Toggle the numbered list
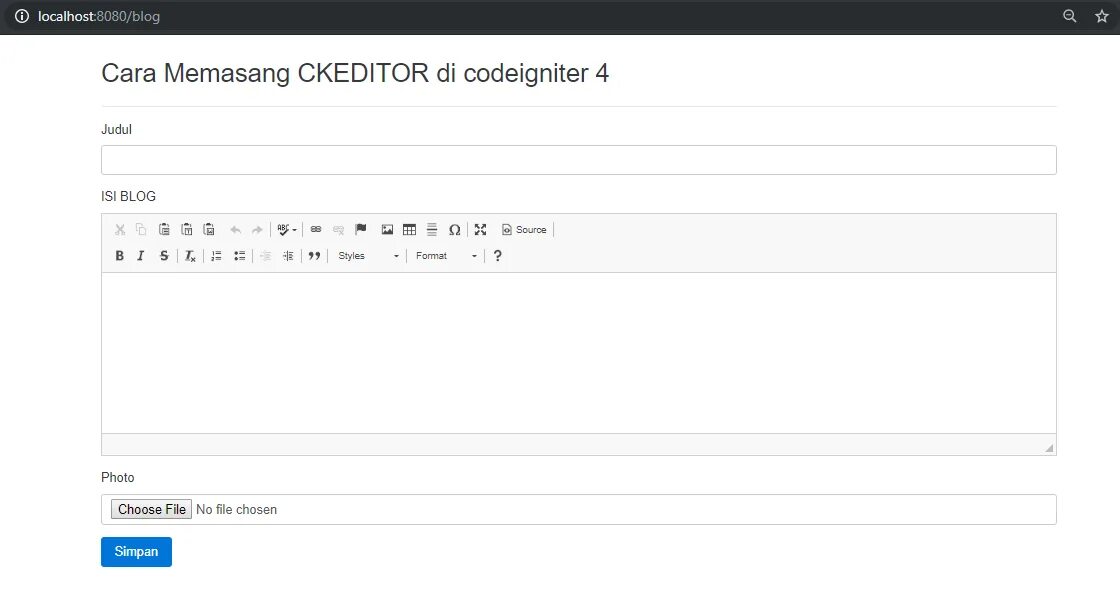The width and height of the screenshot is (1120, 592). coord(215,255)
